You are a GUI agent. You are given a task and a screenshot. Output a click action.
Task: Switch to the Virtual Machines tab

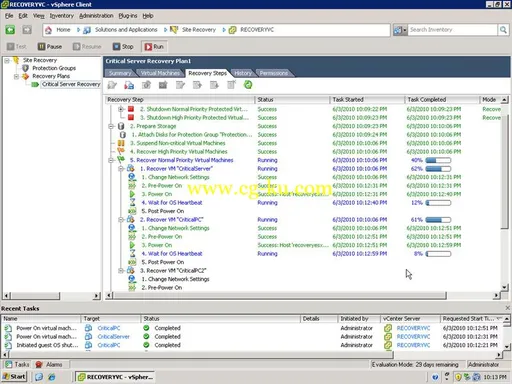tap(160, 73)
